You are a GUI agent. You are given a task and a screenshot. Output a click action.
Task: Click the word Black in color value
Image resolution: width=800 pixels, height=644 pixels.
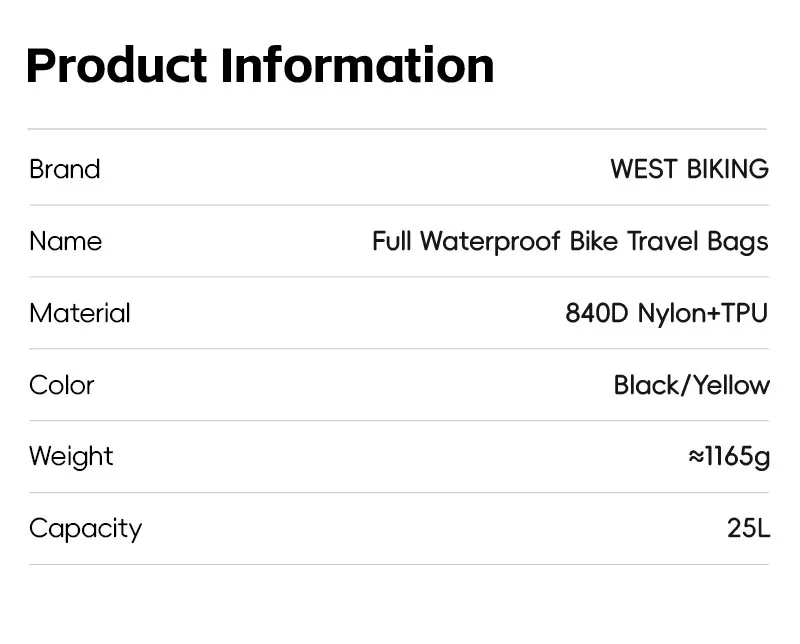point(646,385)
